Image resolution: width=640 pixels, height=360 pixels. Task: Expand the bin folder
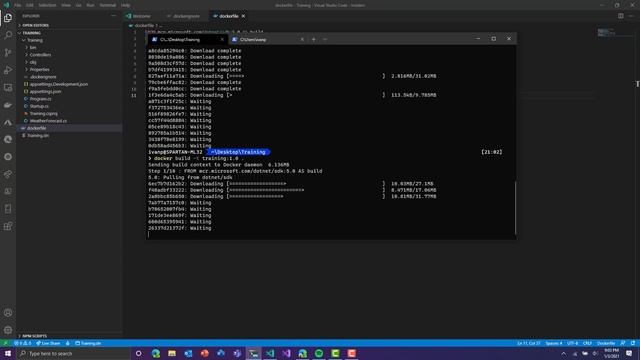click(x=69, y=48)
